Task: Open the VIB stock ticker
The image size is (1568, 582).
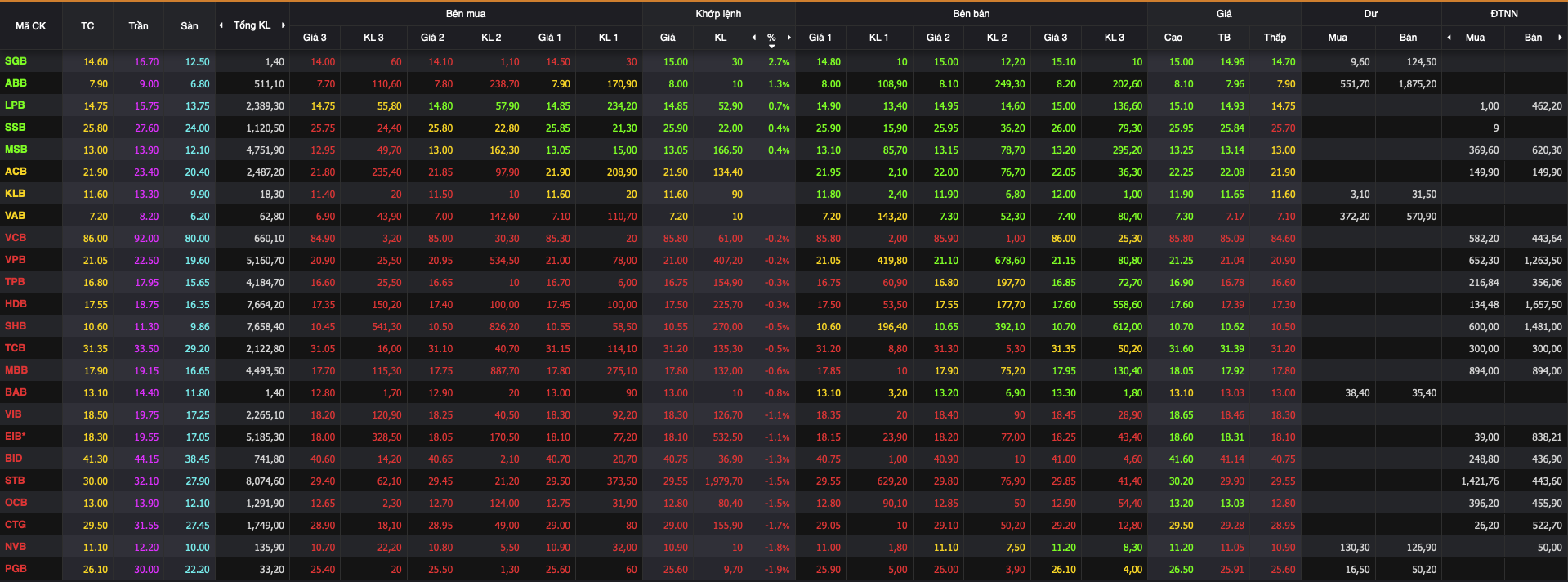Action: [13, 414]
